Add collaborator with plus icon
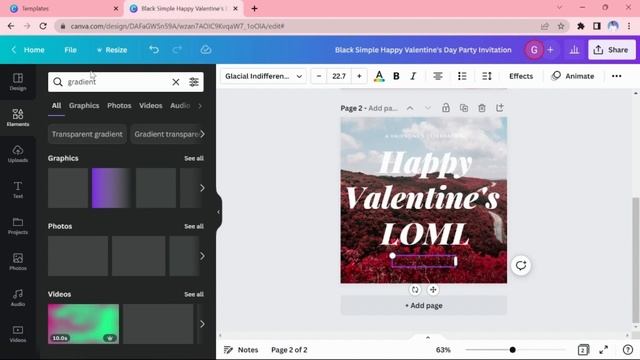Viewport: 640px width, 360px height. (x=550, y=50)
